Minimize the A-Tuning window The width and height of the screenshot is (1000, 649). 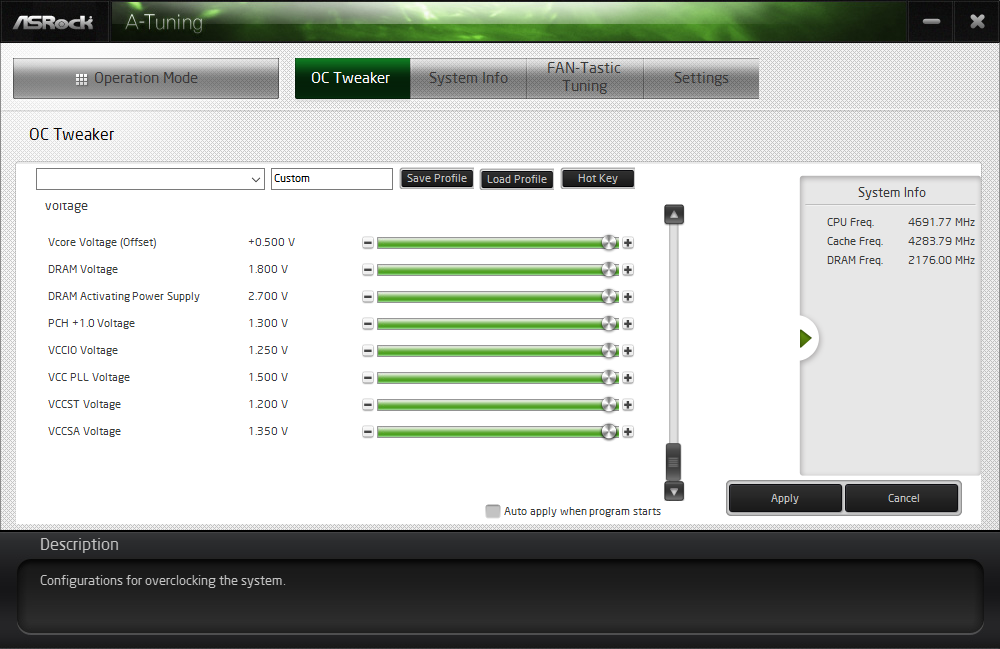[931, 22]
